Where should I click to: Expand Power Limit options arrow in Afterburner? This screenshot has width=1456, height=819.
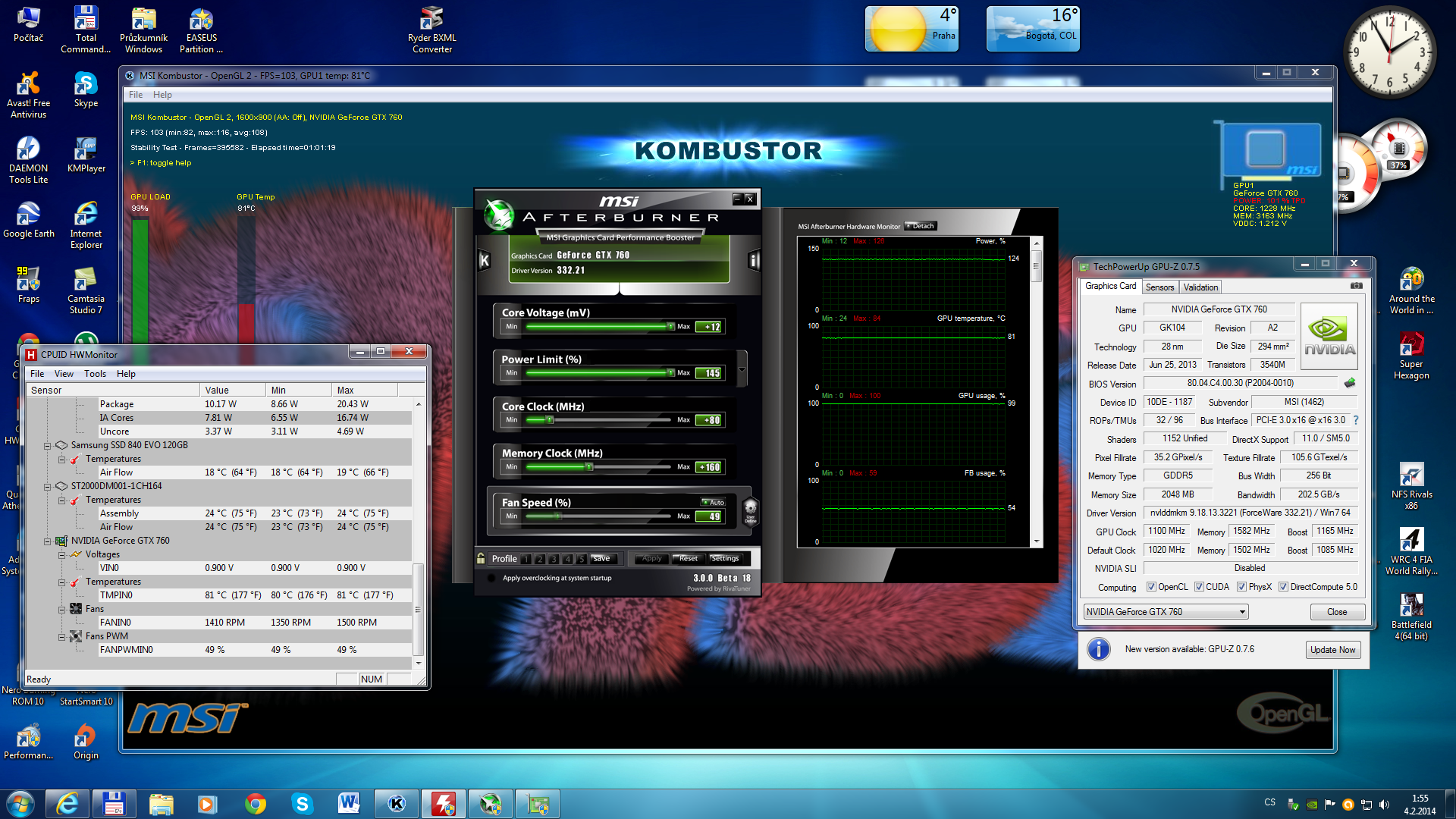[x=742, y=370]
